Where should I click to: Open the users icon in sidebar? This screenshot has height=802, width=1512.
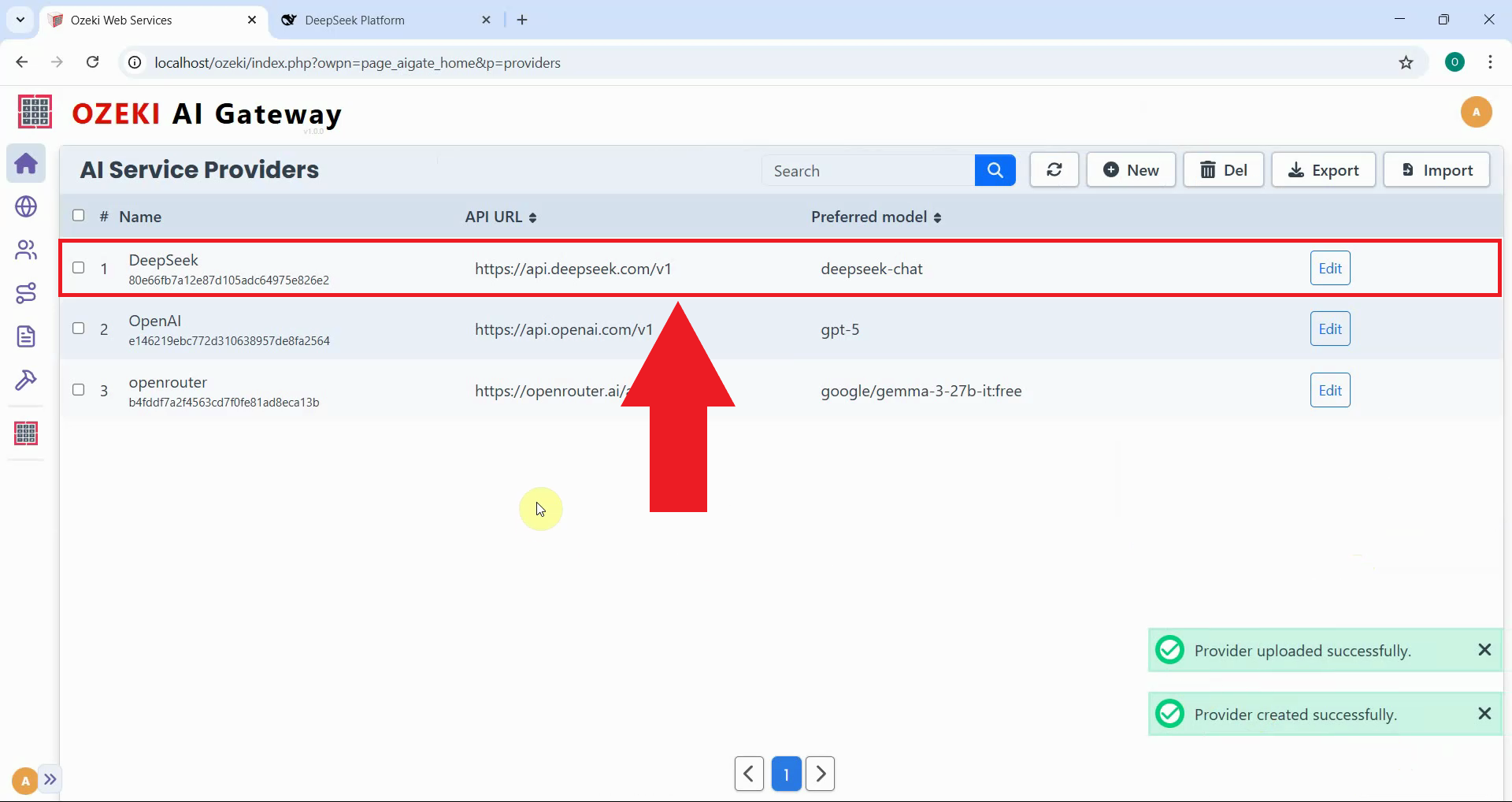click(x=26, y=250)
